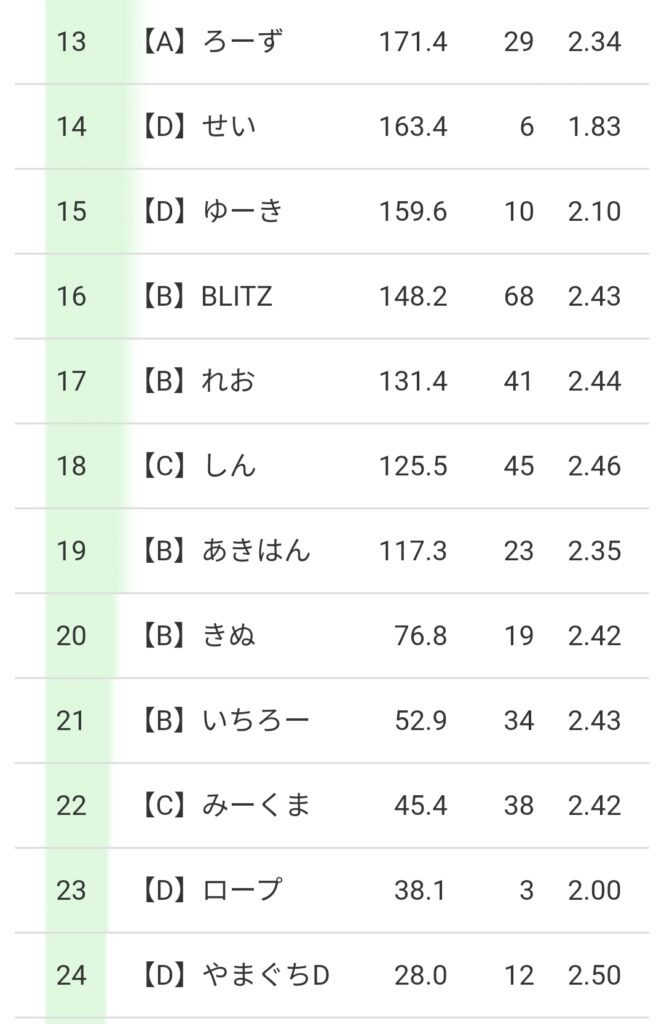Viewport: 664px width, 1024px height.
Task: Tap the いちろー player name
Action: point(256,721)
